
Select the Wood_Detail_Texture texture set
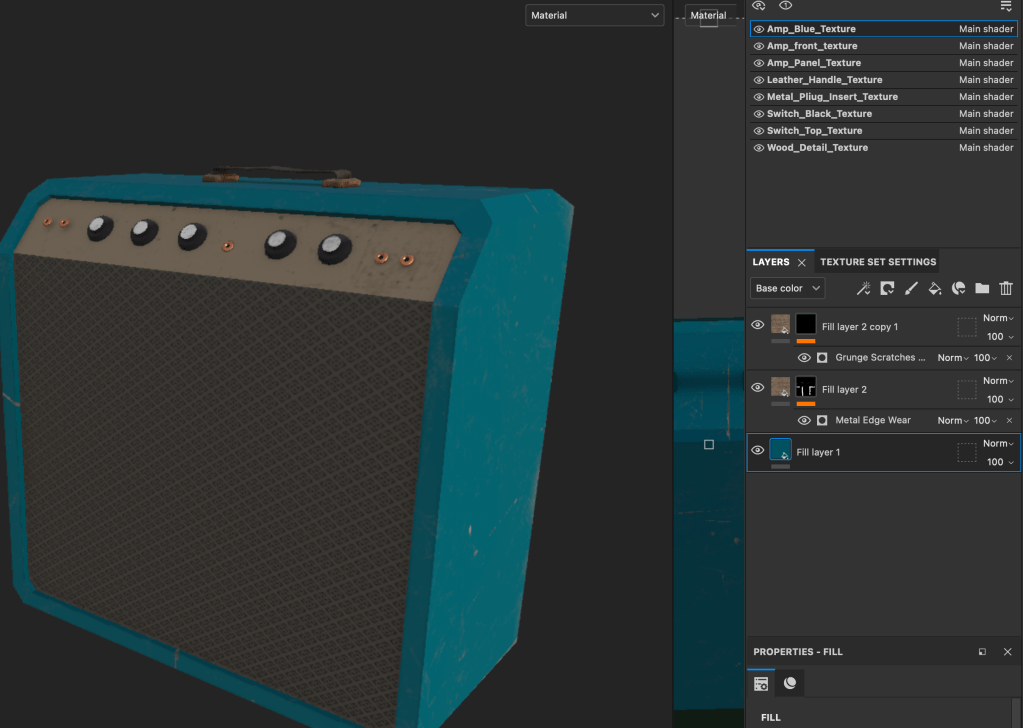point(817,148)
